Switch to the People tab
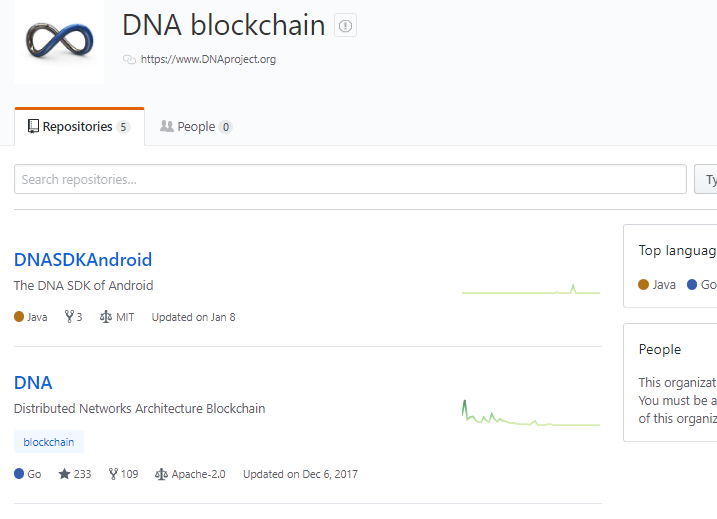The height and width of the screenshot is (519, 717). pyautogui.click(x=196, y=127)
